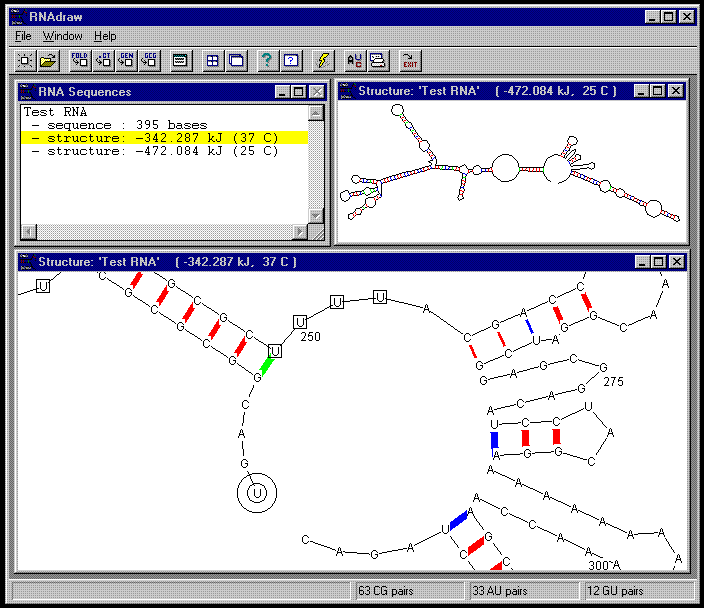
Task: Click the teal question mark help icon
Action: (268, 60)
